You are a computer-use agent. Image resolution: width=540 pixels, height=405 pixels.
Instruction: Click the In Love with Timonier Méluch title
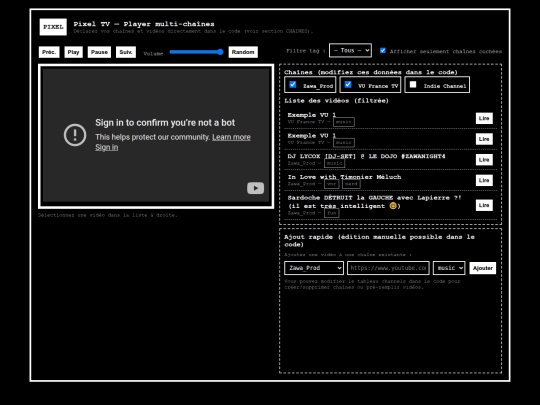click(344, 177)
